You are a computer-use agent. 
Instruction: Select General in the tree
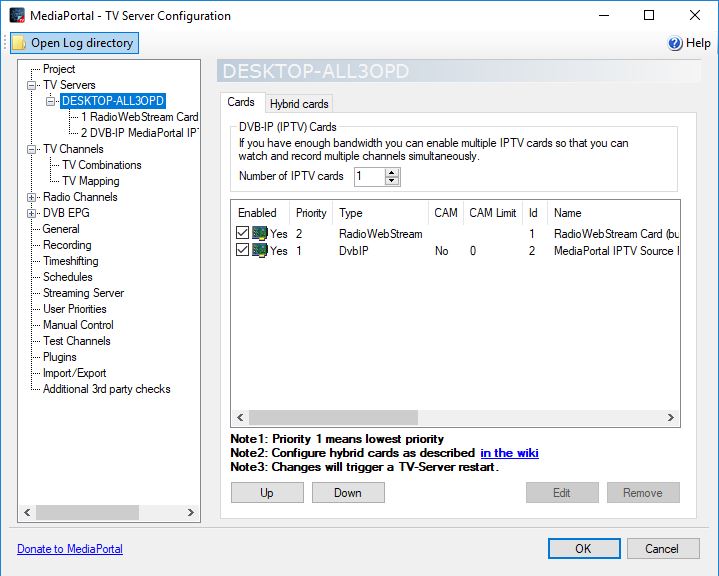tap(61, 229)
